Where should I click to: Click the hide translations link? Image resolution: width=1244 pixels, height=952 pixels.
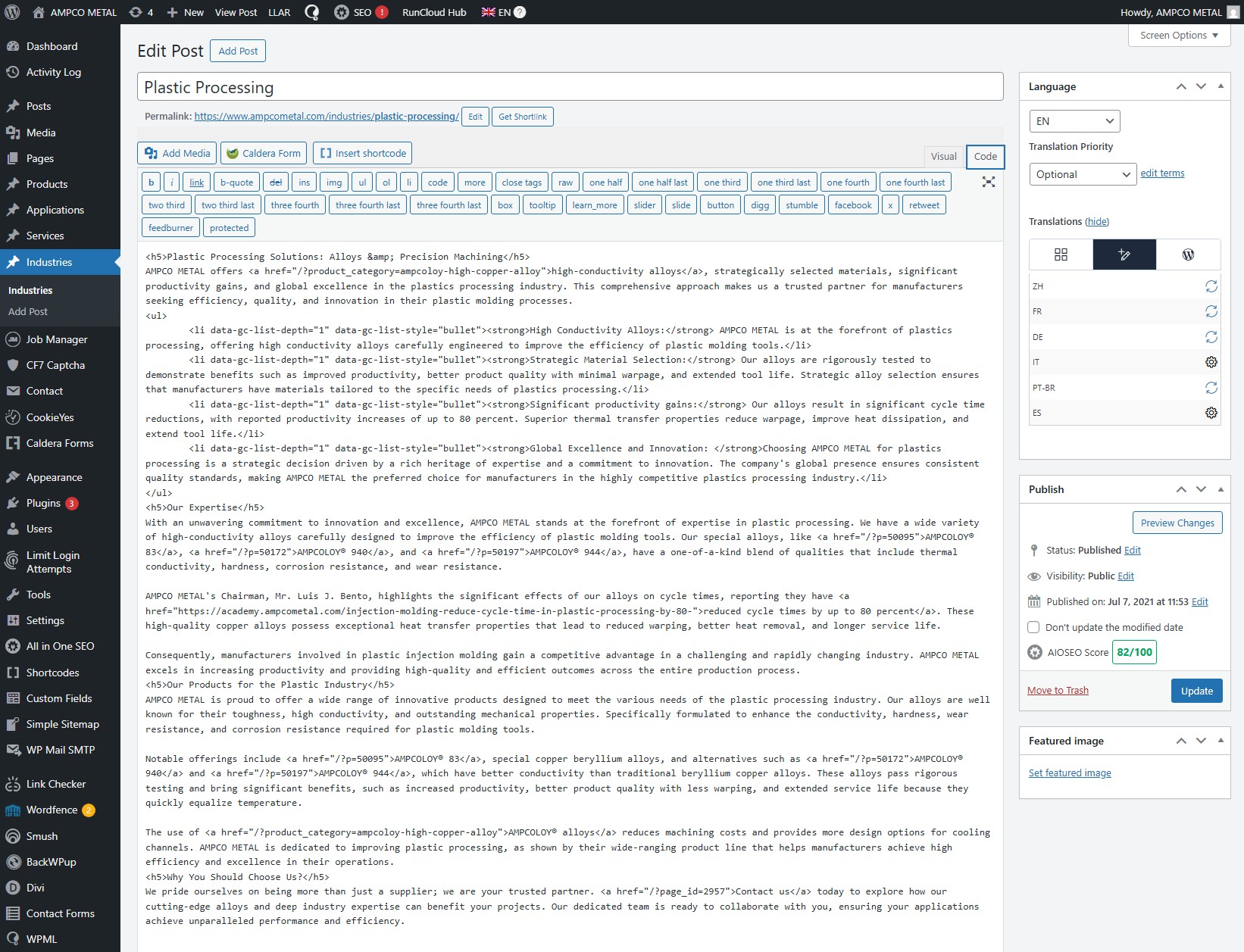tap(1097, 222)
